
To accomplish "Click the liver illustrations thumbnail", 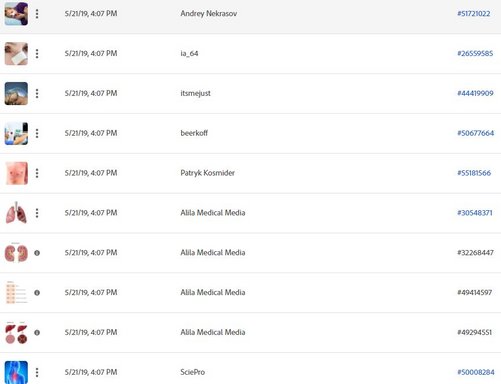I will click(x=16, y=333).
